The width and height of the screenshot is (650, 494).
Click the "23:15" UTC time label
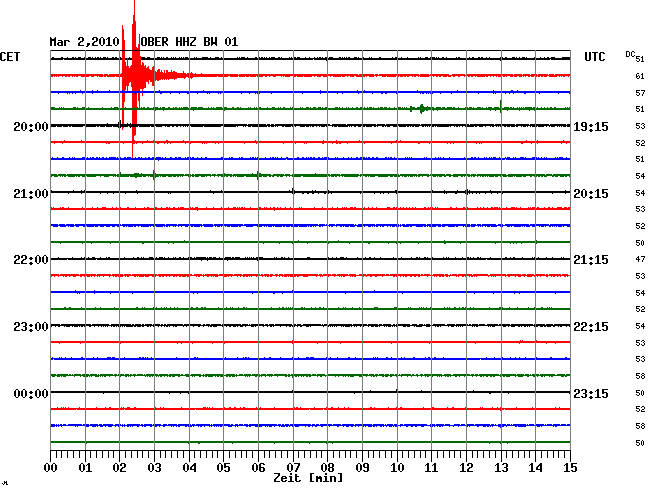(591, 393)
